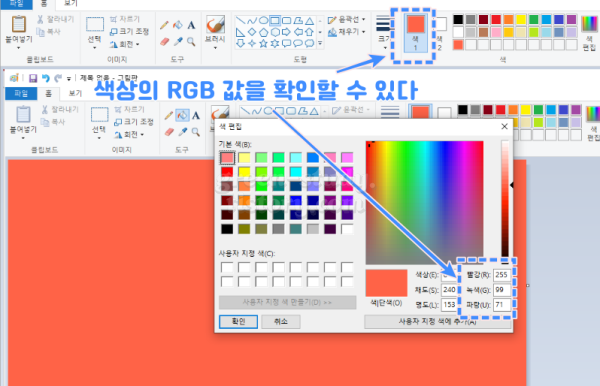Click the 파랑(U) field showing 71
Image resolution: width=600 pixels, height=386 pixels.
point(502,305)
